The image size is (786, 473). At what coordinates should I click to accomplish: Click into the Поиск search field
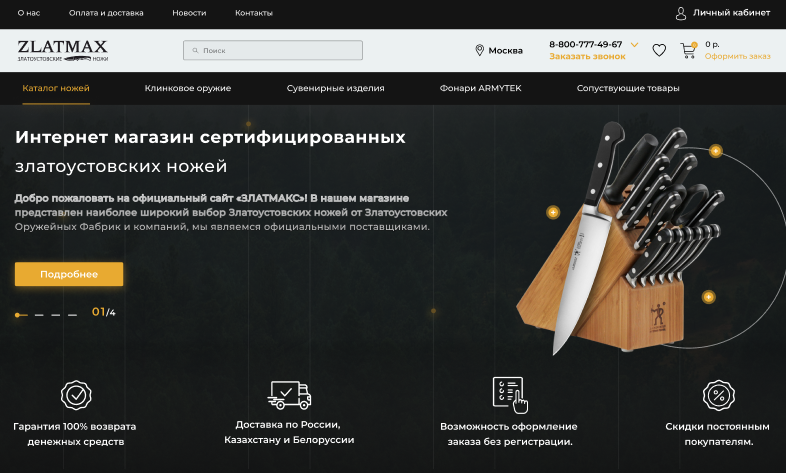(273, 50)
